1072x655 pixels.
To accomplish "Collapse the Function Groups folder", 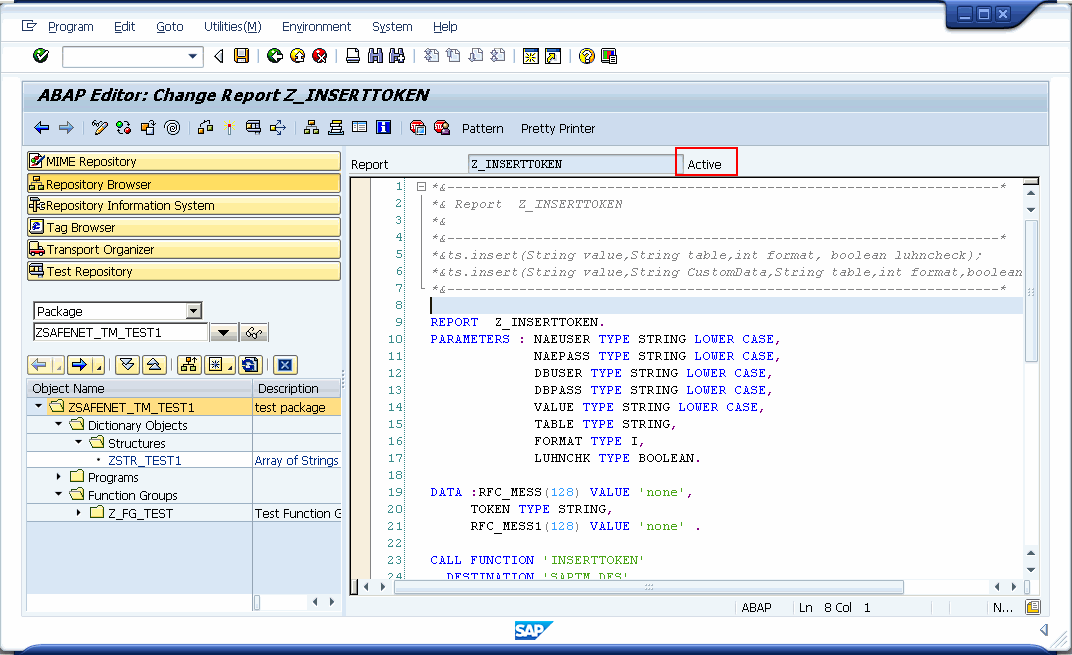I will (x=59, y=494).
